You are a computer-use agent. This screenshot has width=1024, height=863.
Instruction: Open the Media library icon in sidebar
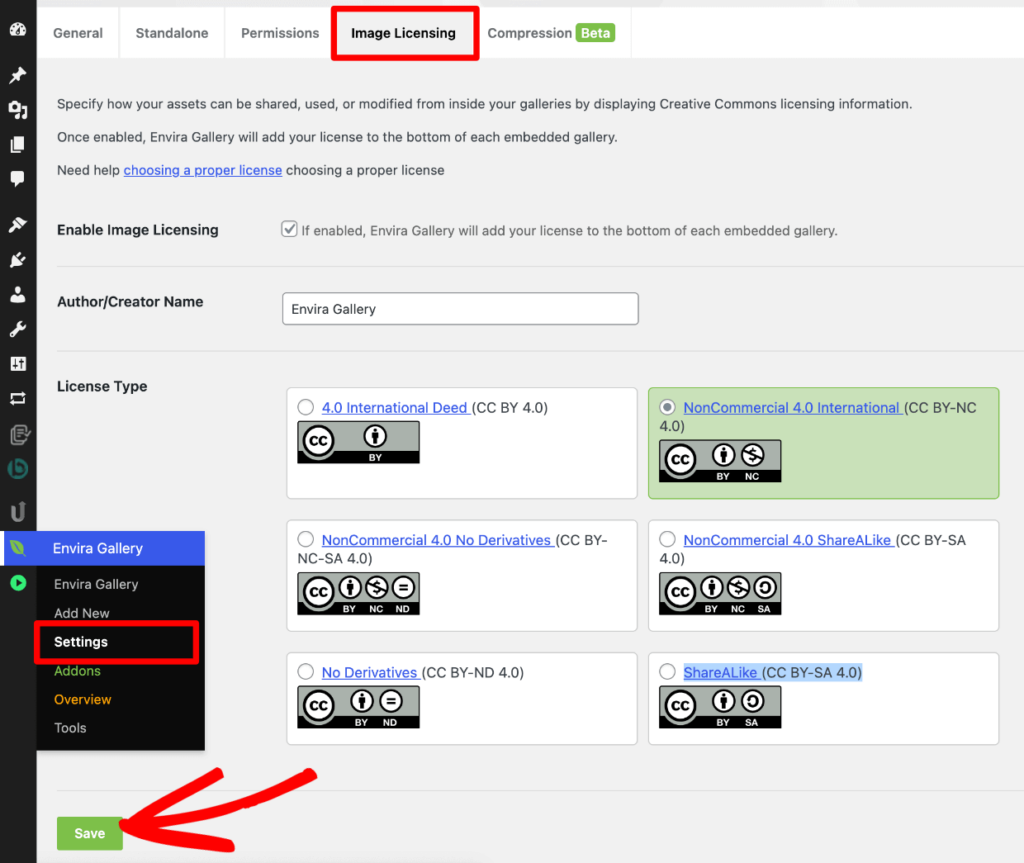point(18,110)
